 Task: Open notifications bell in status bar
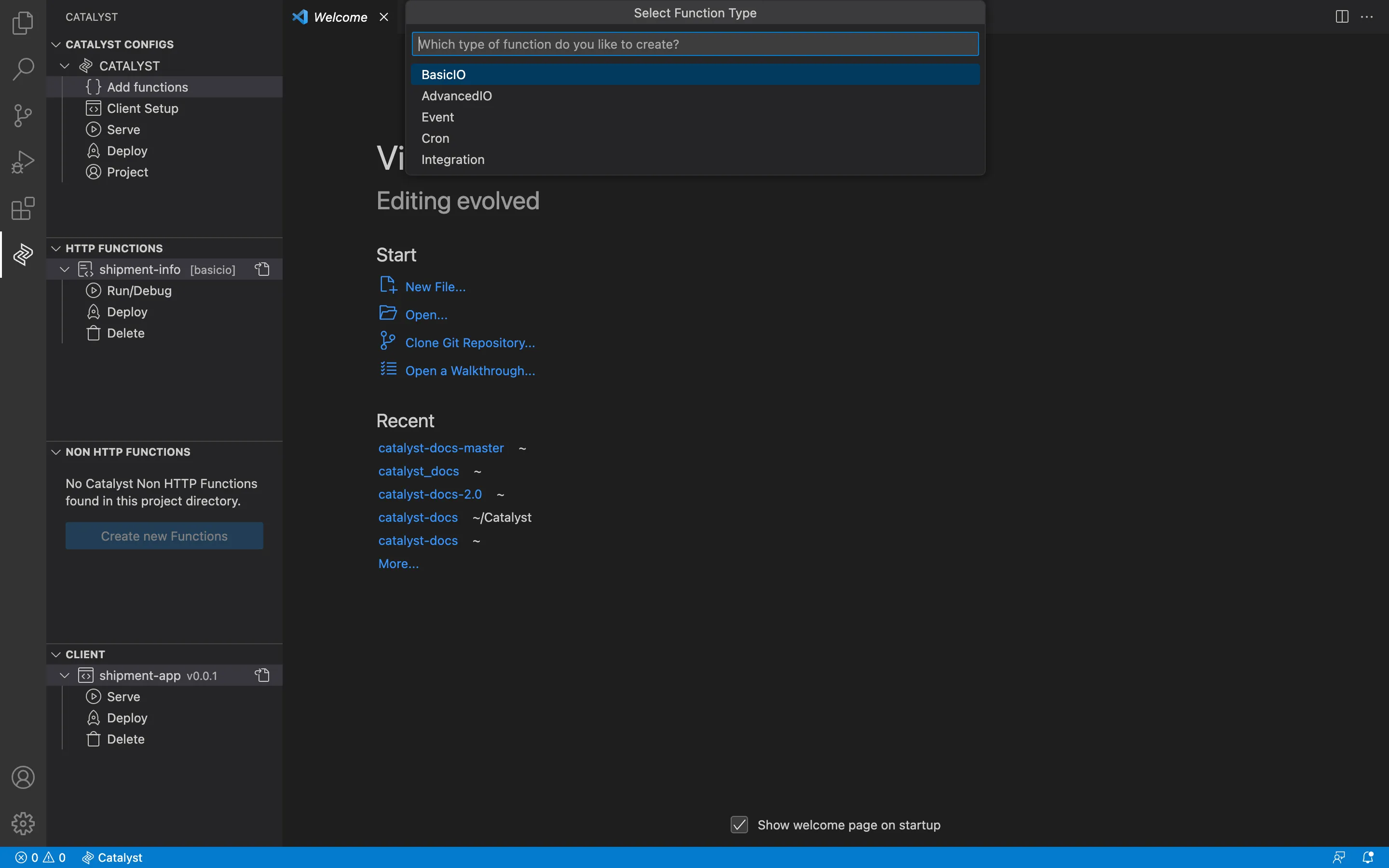[x=1368, y=858]
